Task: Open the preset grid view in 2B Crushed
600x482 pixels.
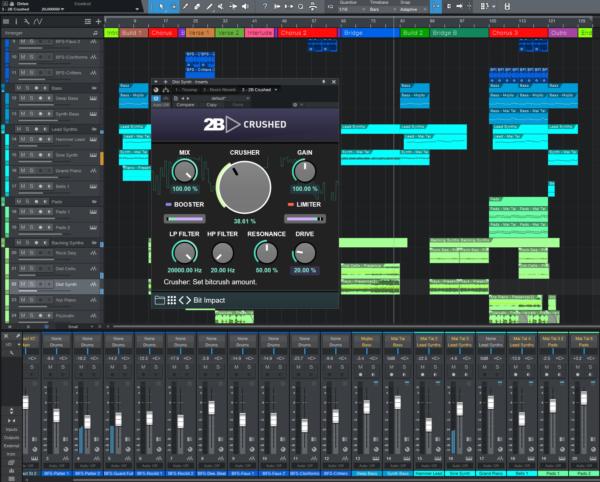Action: 172,300
